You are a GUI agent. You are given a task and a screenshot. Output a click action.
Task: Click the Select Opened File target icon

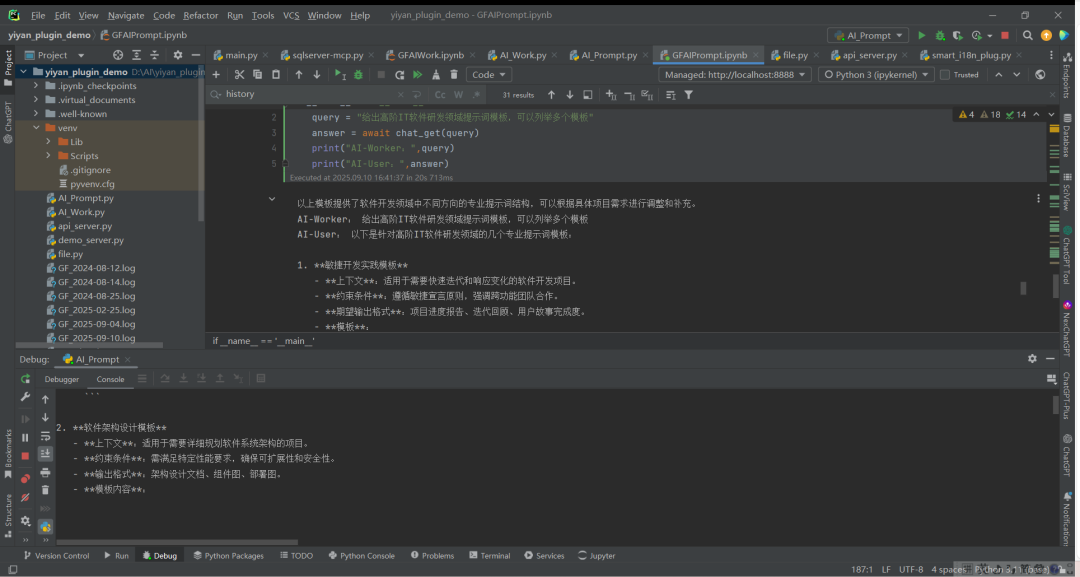117,55
